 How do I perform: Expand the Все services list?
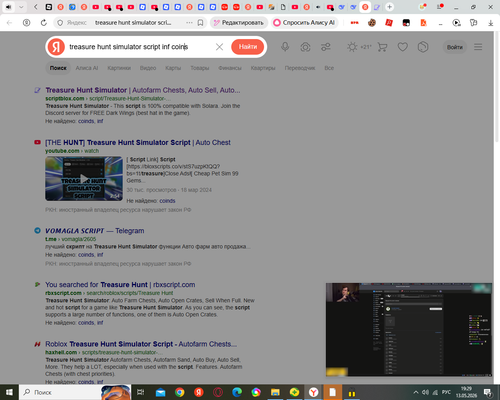pos(329,68)
